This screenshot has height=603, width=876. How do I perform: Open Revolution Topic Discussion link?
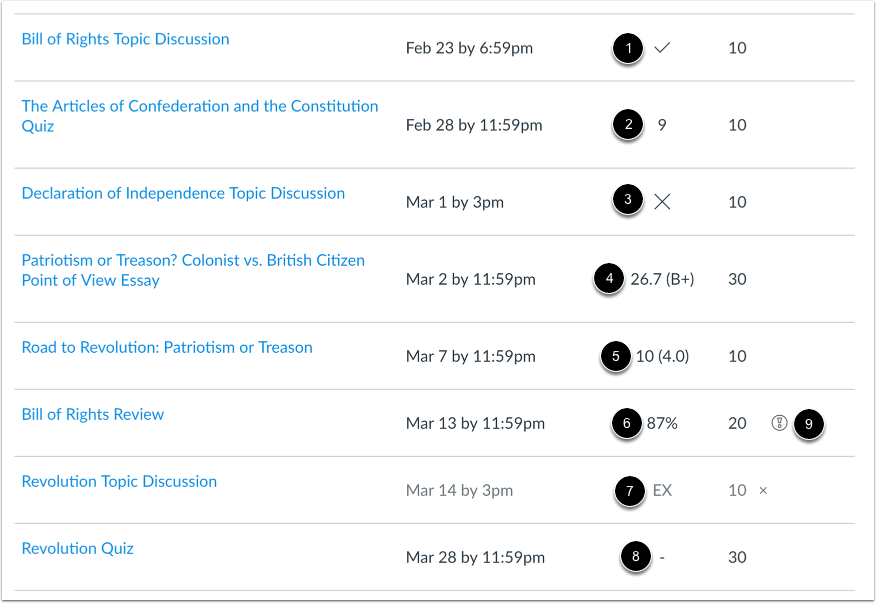(x=119, y=482)
